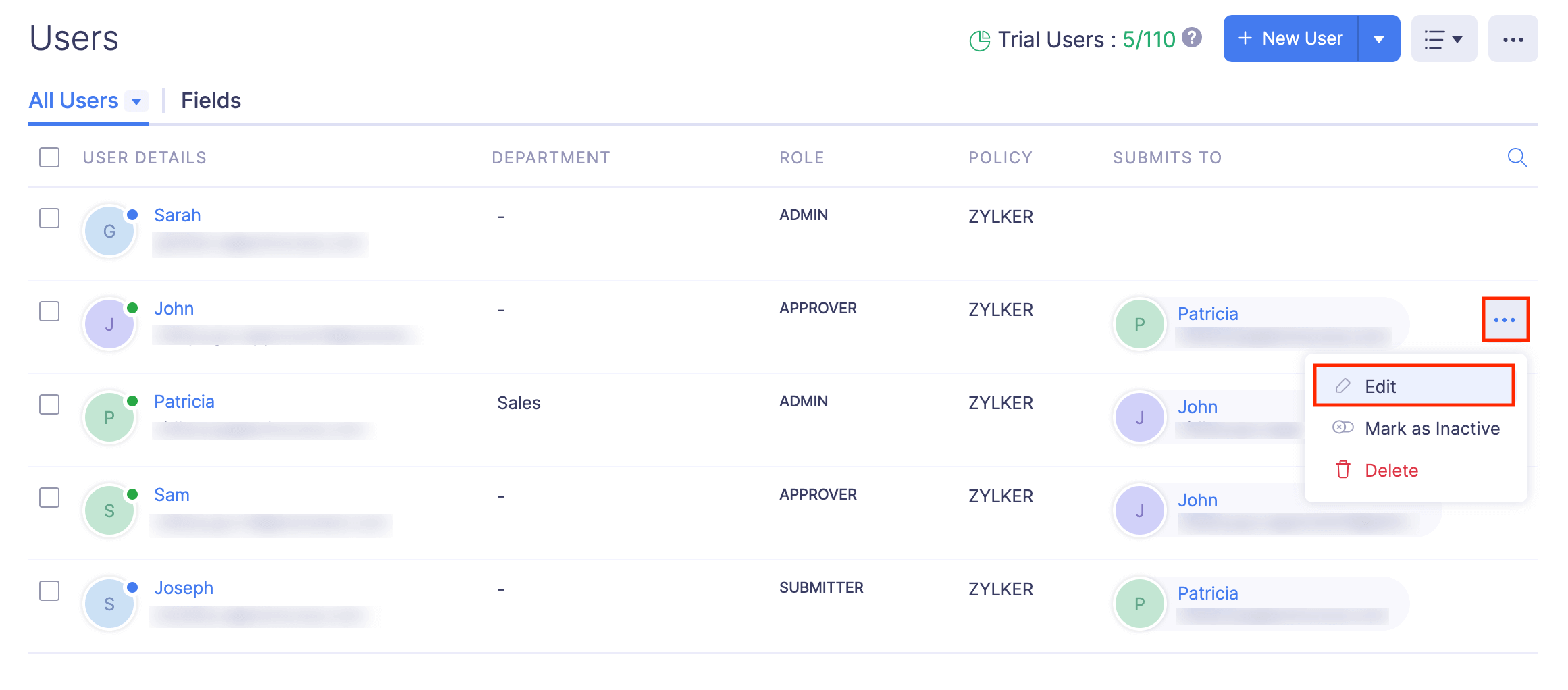Screen dimensions: 1568x690
Task: Check the checkbox on Sarah's row
Action: click(x=49, y=218)
